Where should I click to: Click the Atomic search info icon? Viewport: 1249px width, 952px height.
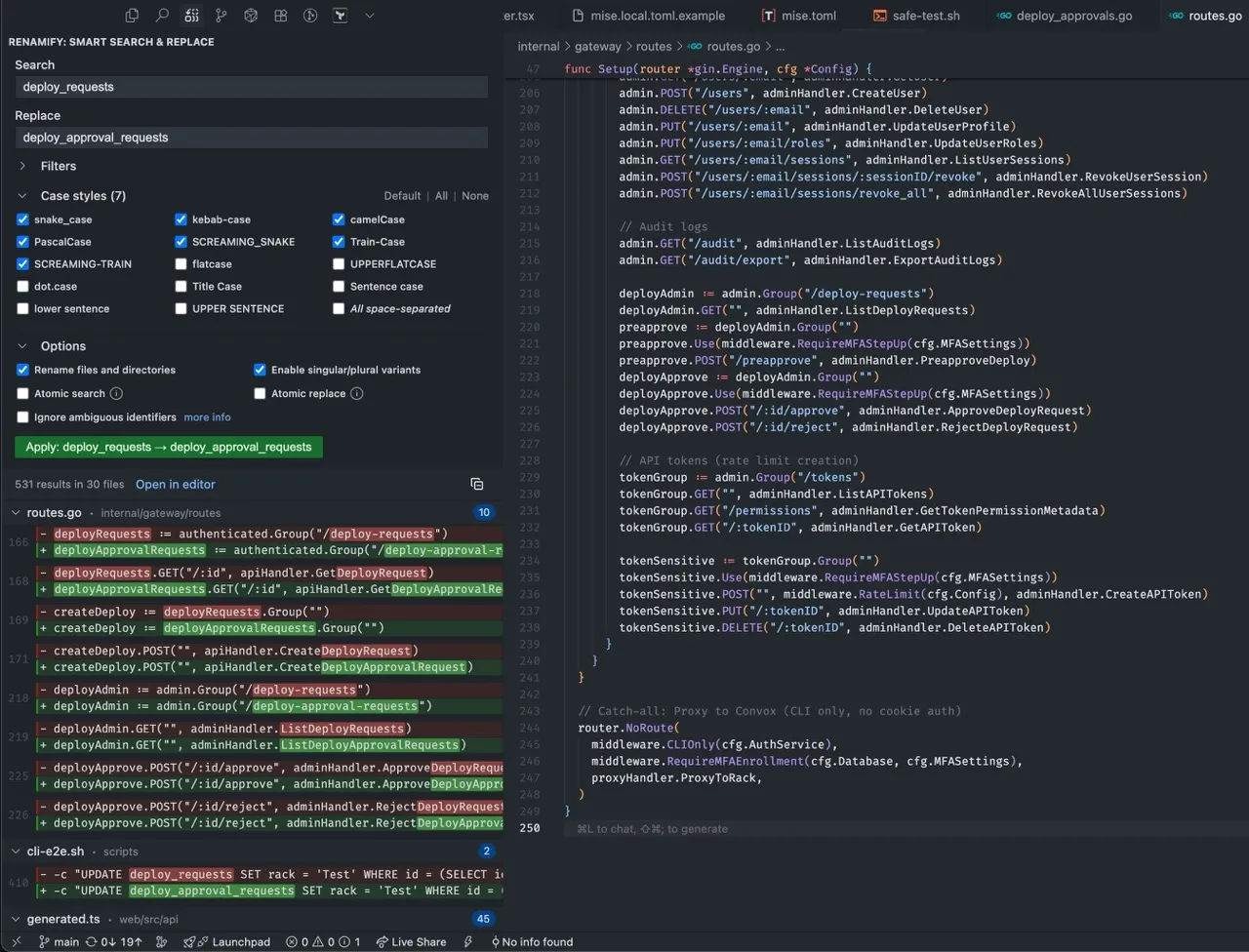[x=116, y=394]
